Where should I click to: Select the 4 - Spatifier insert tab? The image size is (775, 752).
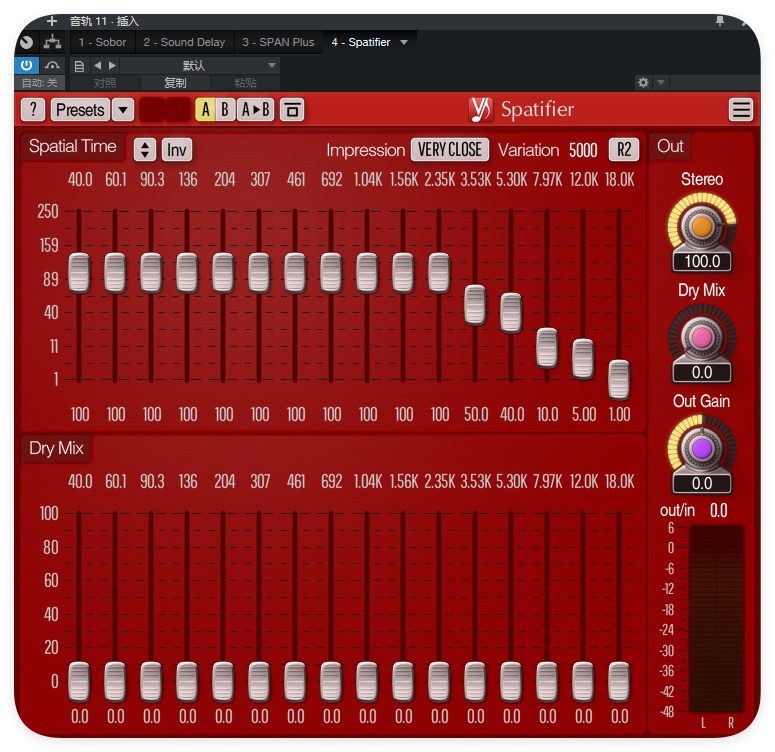click(x=361, y=42)
